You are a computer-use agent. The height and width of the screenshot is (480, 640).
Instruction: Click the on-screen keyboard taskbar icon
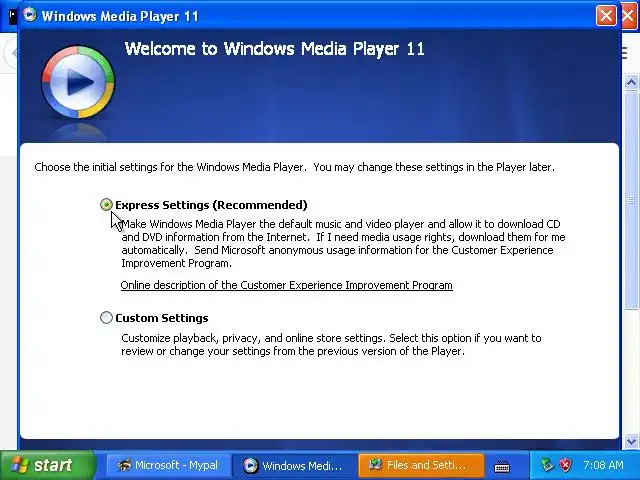[x=502, y=466]
